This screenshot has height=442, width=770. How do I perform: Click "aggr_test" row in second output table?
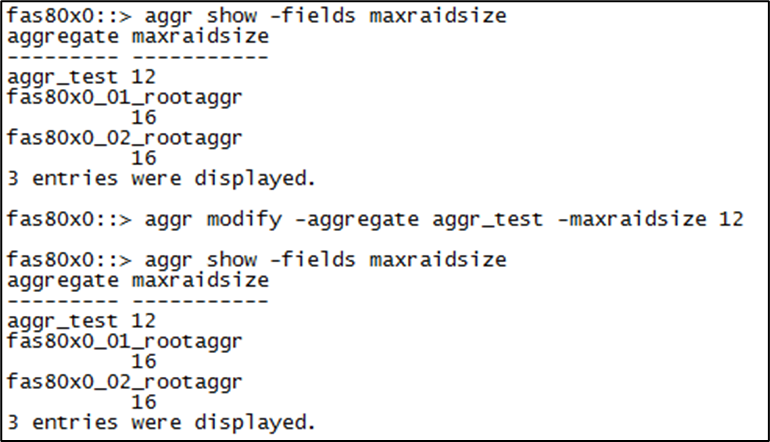[x=60, y=320]
